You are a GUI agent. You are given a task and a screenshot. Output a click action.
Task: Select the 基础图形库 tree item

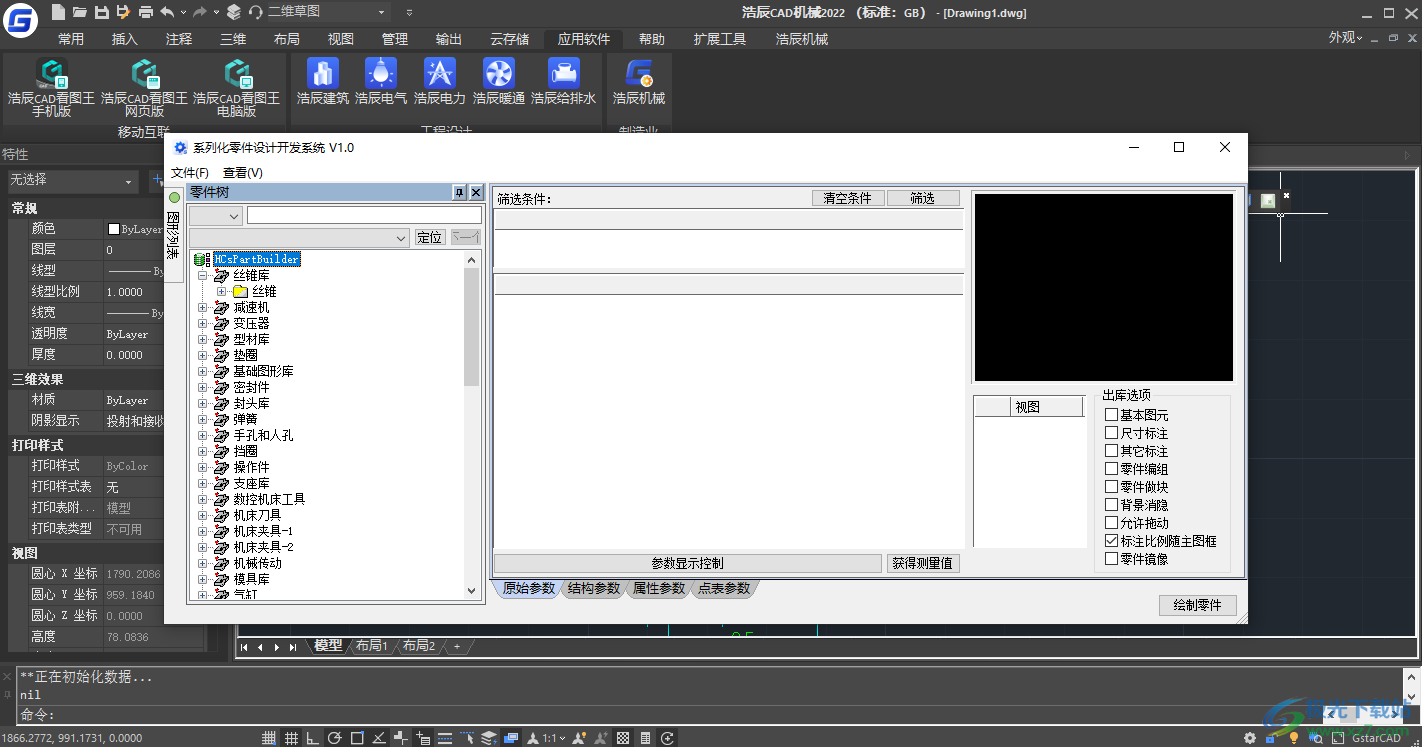click(x=263, y=371)
